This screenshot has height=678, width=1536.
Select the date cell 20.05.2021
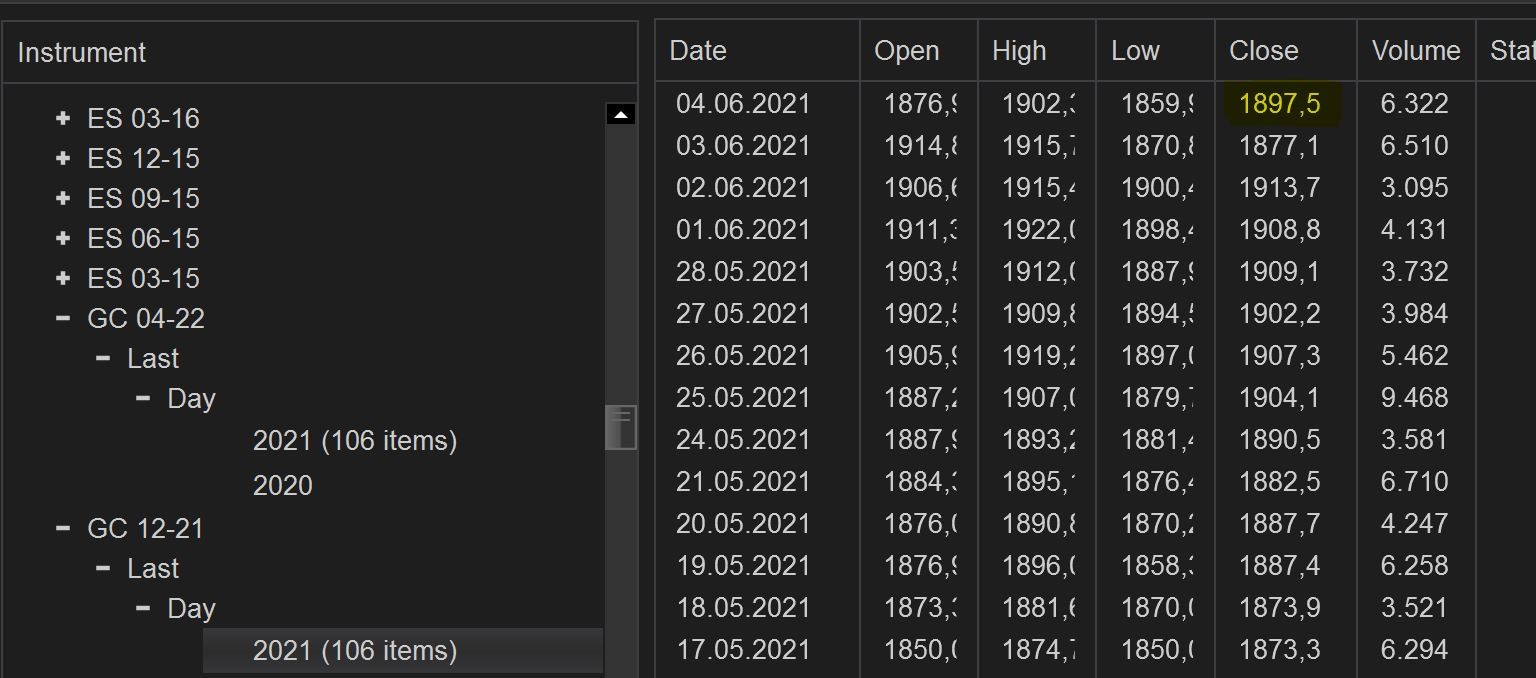(x=743, y=524)
